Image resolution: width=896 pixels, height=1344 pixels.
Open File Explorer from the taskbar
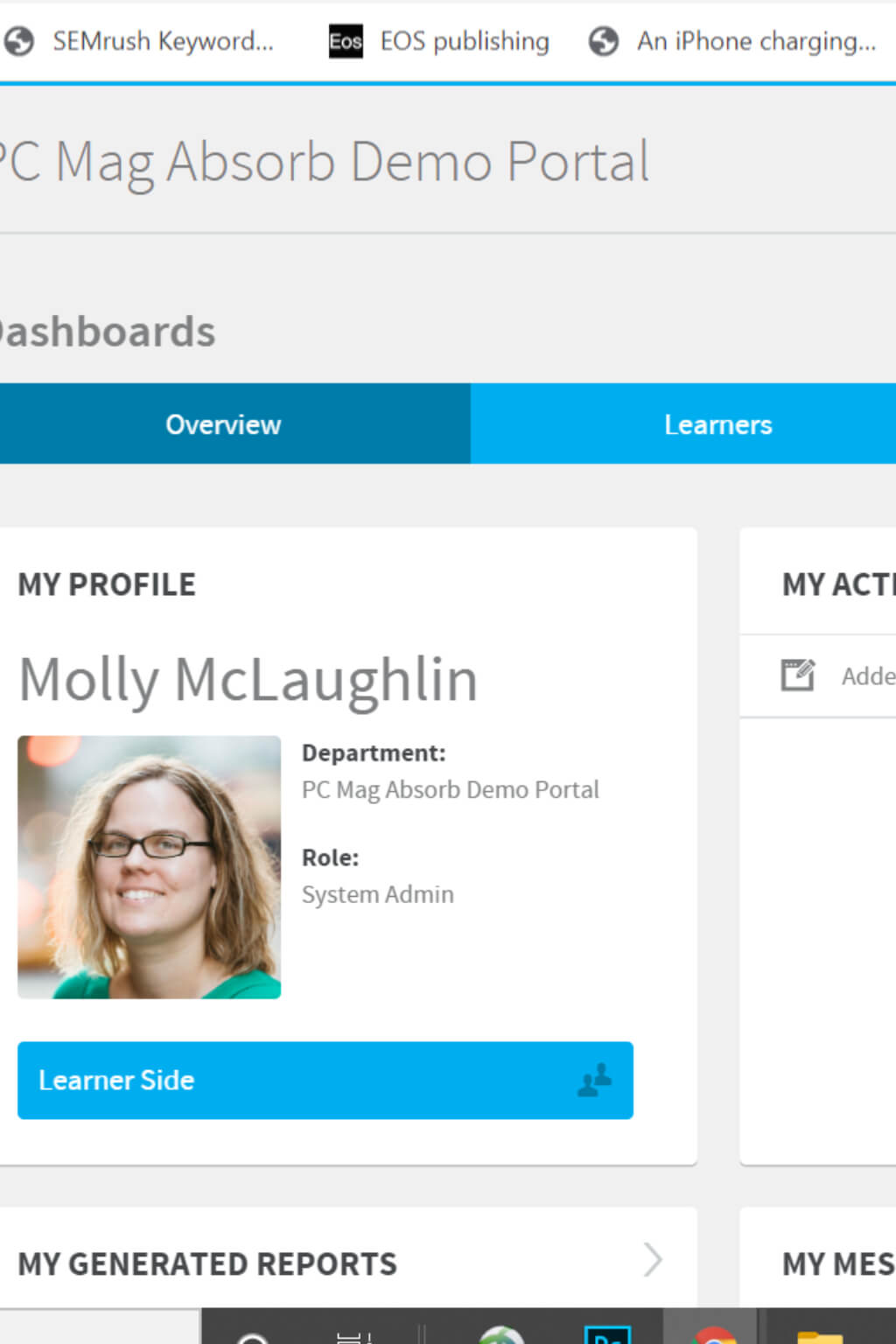click(819, 1336)
